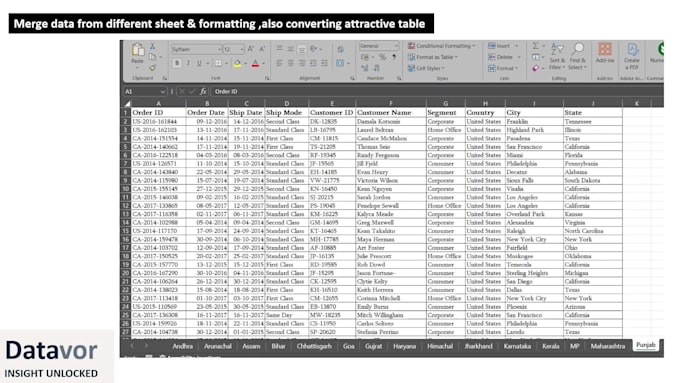Open the General number format dropdown
Screen dimensions: 680x383
[x=396, y=46]
